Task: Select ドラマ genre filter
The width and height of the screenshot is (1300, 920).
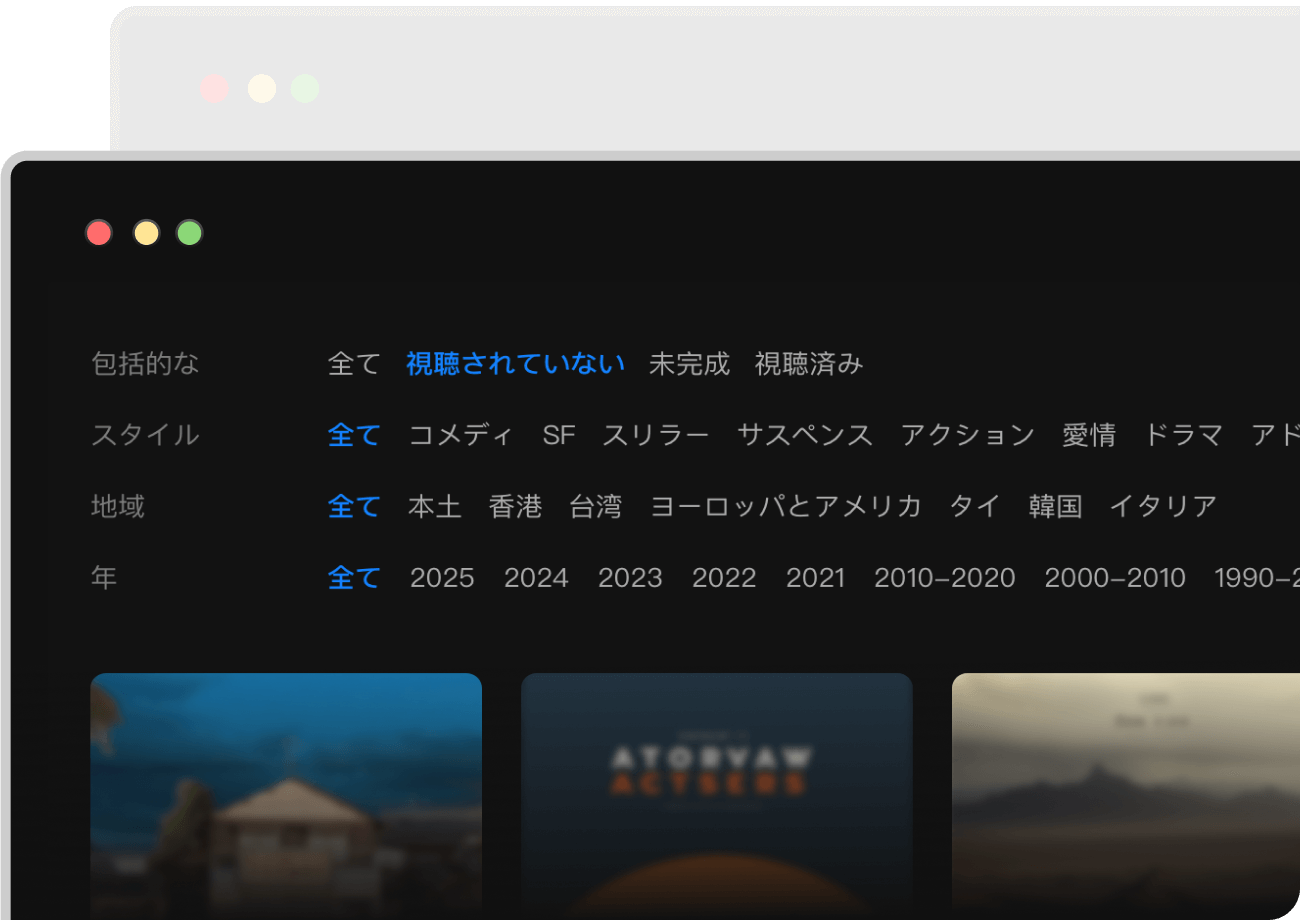Action: (x=1183, y=435)
